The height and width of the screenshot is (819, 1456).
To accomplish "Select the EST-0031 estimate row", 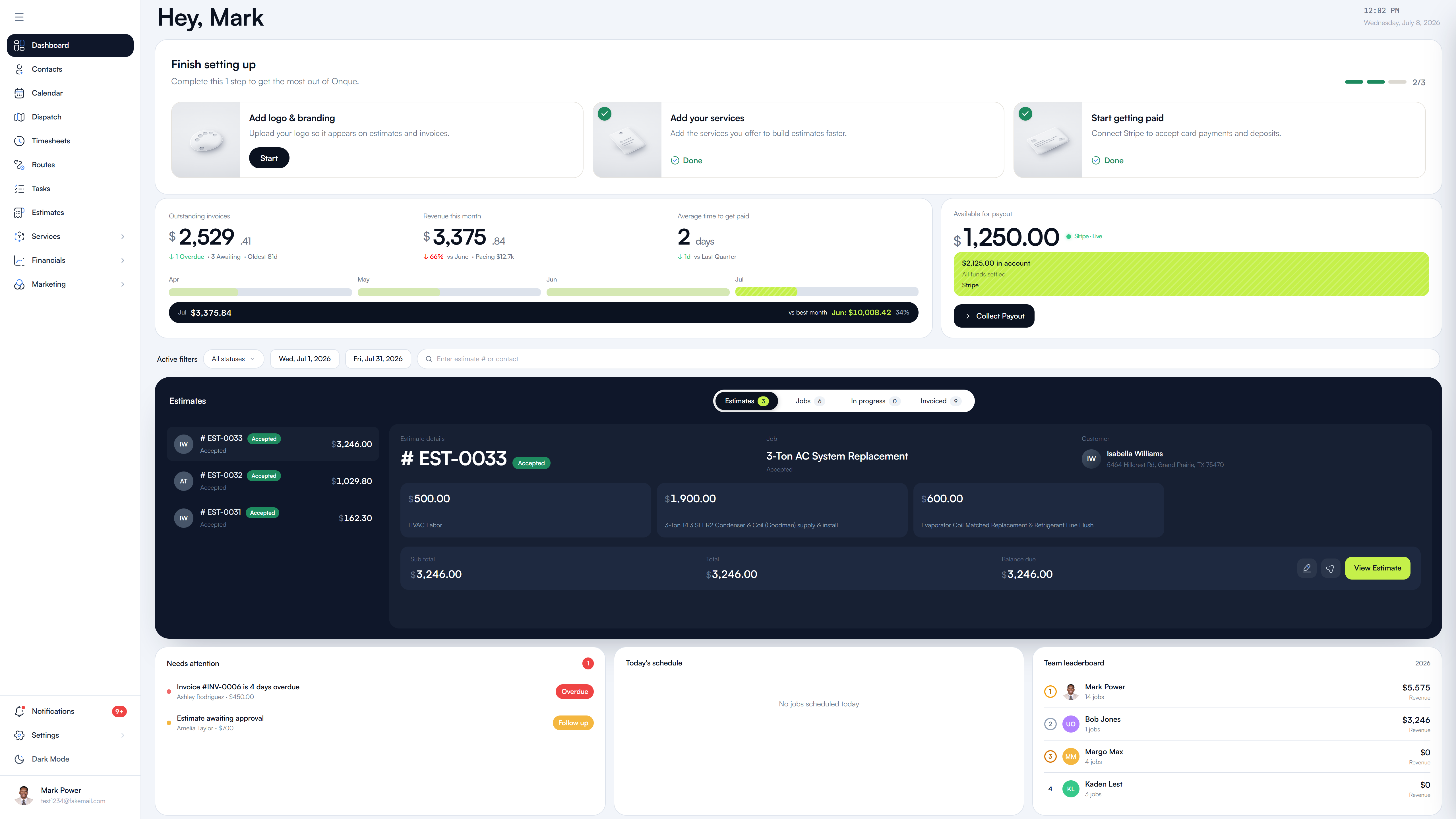I will point(273,518).
